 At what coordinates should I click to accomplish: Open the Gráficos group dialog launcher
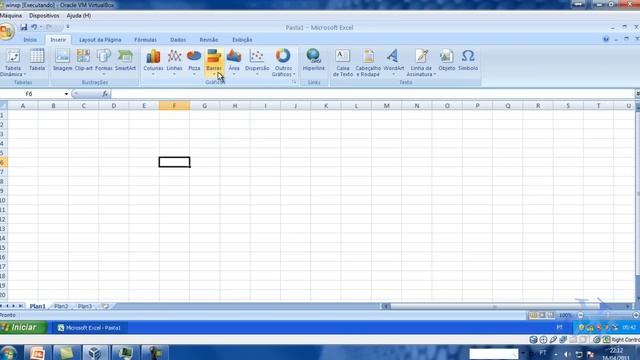(x=293, y=82)
